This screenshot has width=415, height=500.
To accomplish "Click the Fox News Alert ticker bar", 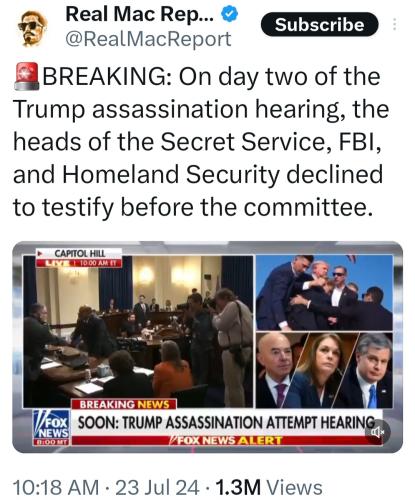I will [227, 440].
